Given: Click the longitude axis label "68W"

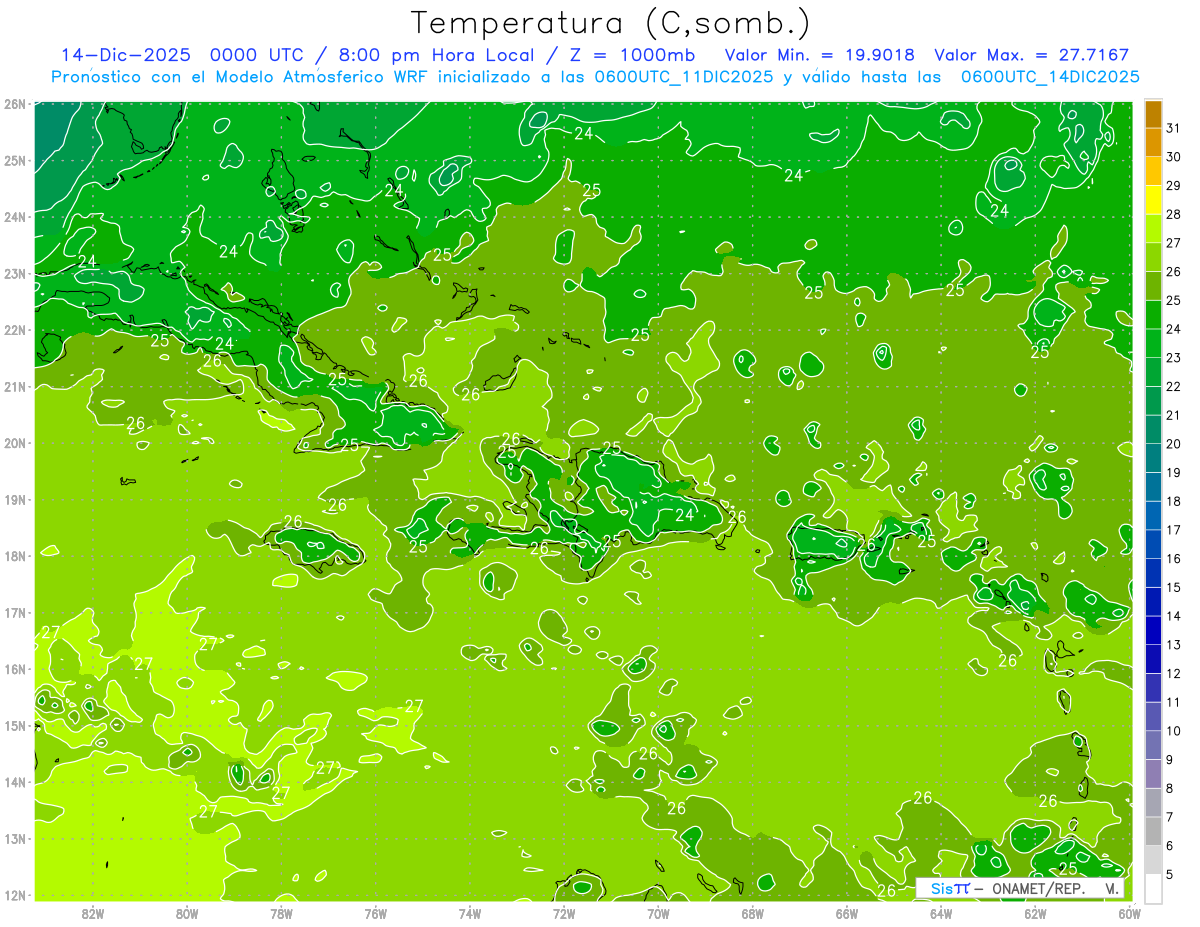Looking at the screenshot, I should click(x=753, y=913).
